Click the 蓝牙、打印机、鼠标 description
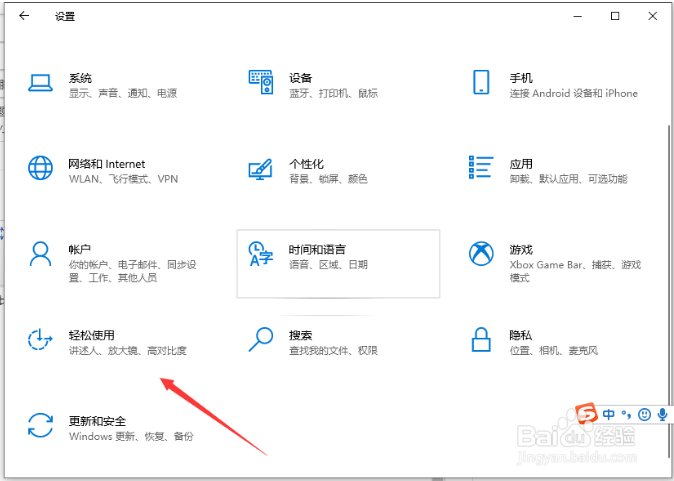The image size is (674, 481). pyautogui.click(x=333, y=93)
